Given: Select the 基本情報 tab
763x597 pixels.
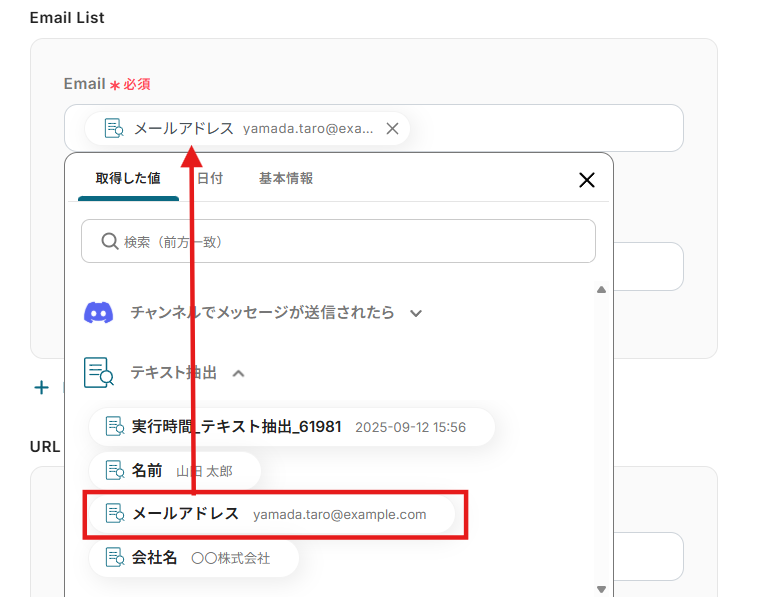Looking at the screenshot, I should click(x=286, y=179).
